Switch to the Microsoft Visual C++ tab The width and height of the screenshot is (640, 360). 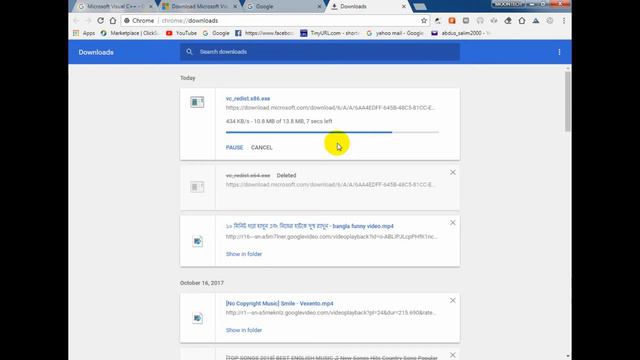click(114, 7)
